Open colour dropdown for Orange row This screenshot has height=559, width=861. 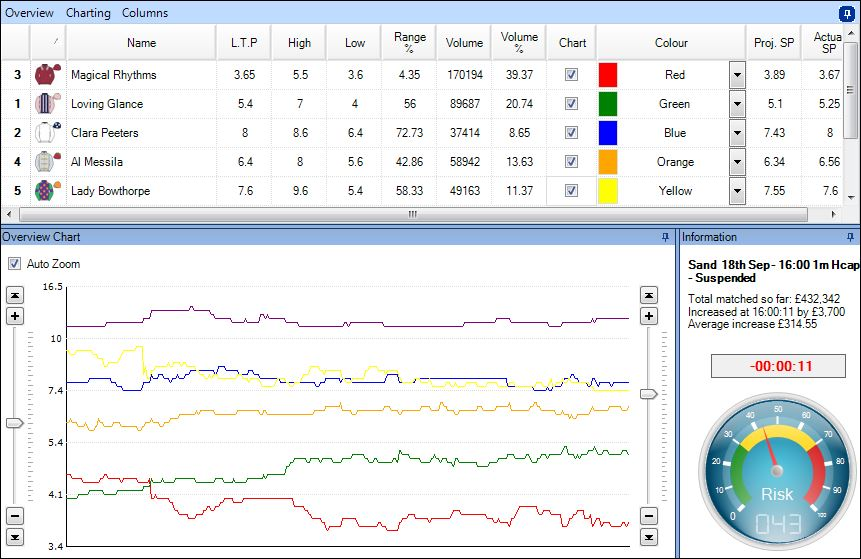pos(737,161)
